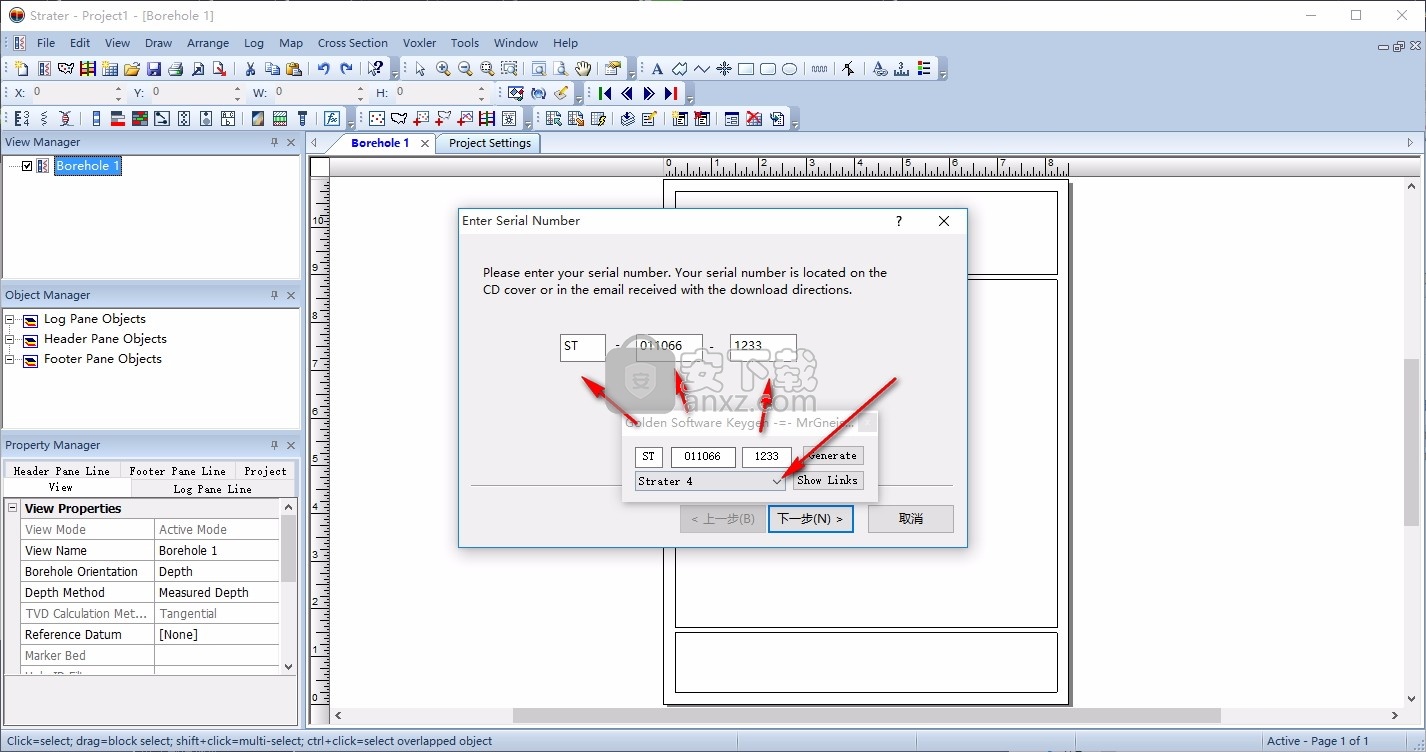Click the Show Links button
The width and height of the screenshot is (1426, 752).
(827, 481)
